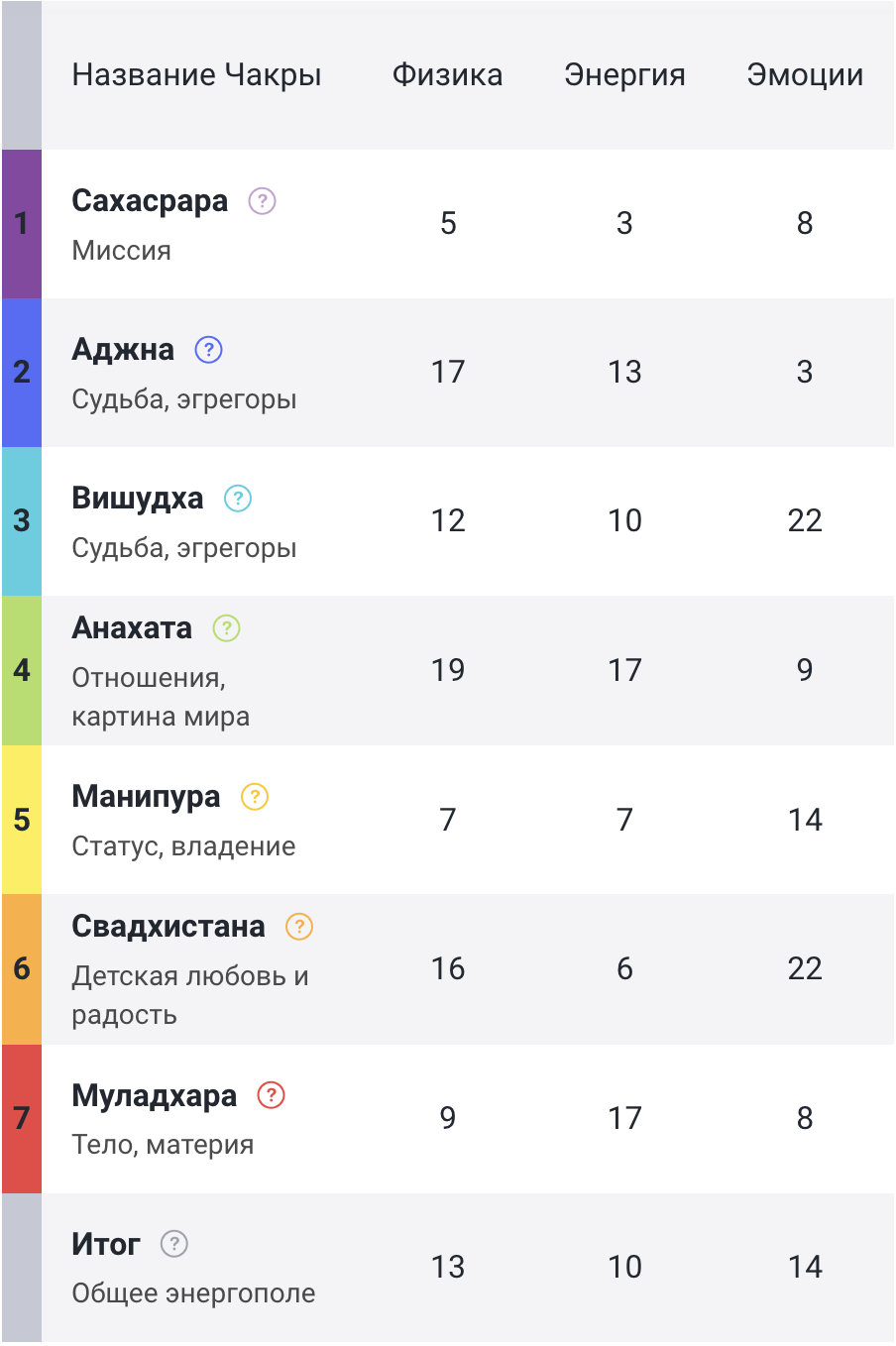This screenshot has width=896, height=1346.
Task: Show the help hint for Итог
Action: (x=174, y=1244)
